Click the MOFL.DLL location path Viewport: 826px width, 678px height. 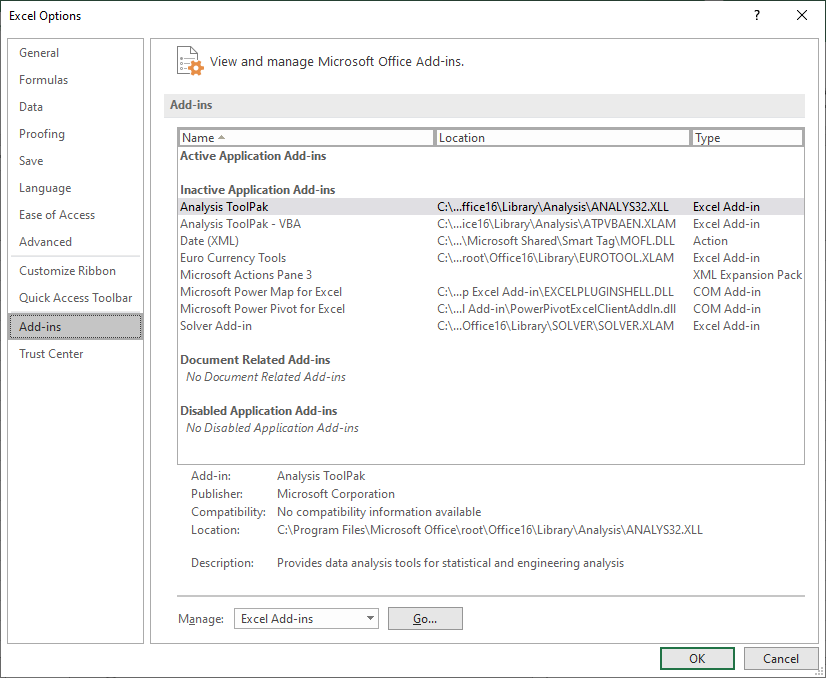point(556,241)
